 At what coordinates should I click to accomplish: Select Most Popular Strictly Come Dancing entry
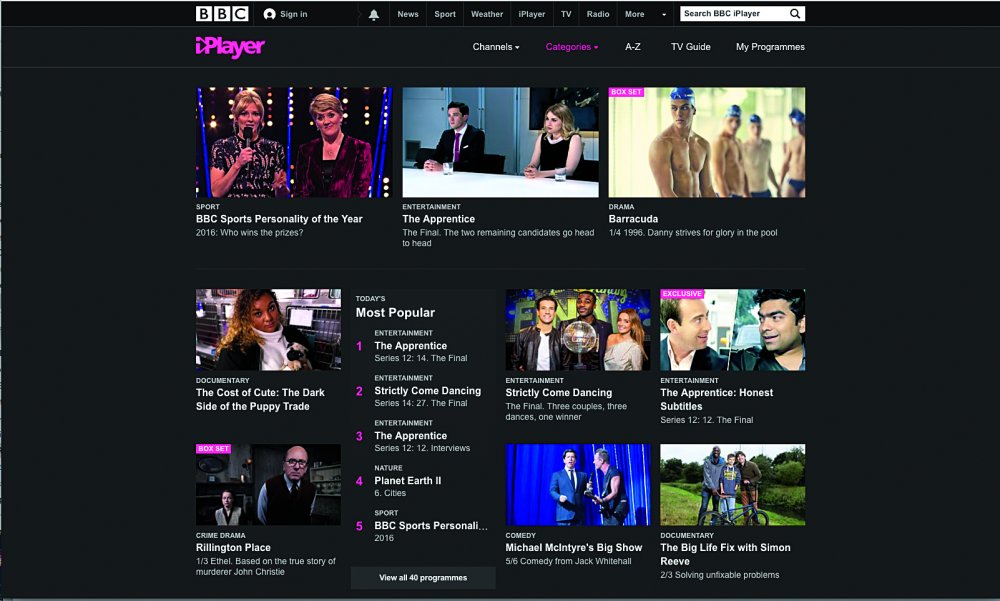pyautogui.click(x=427, y=390)
